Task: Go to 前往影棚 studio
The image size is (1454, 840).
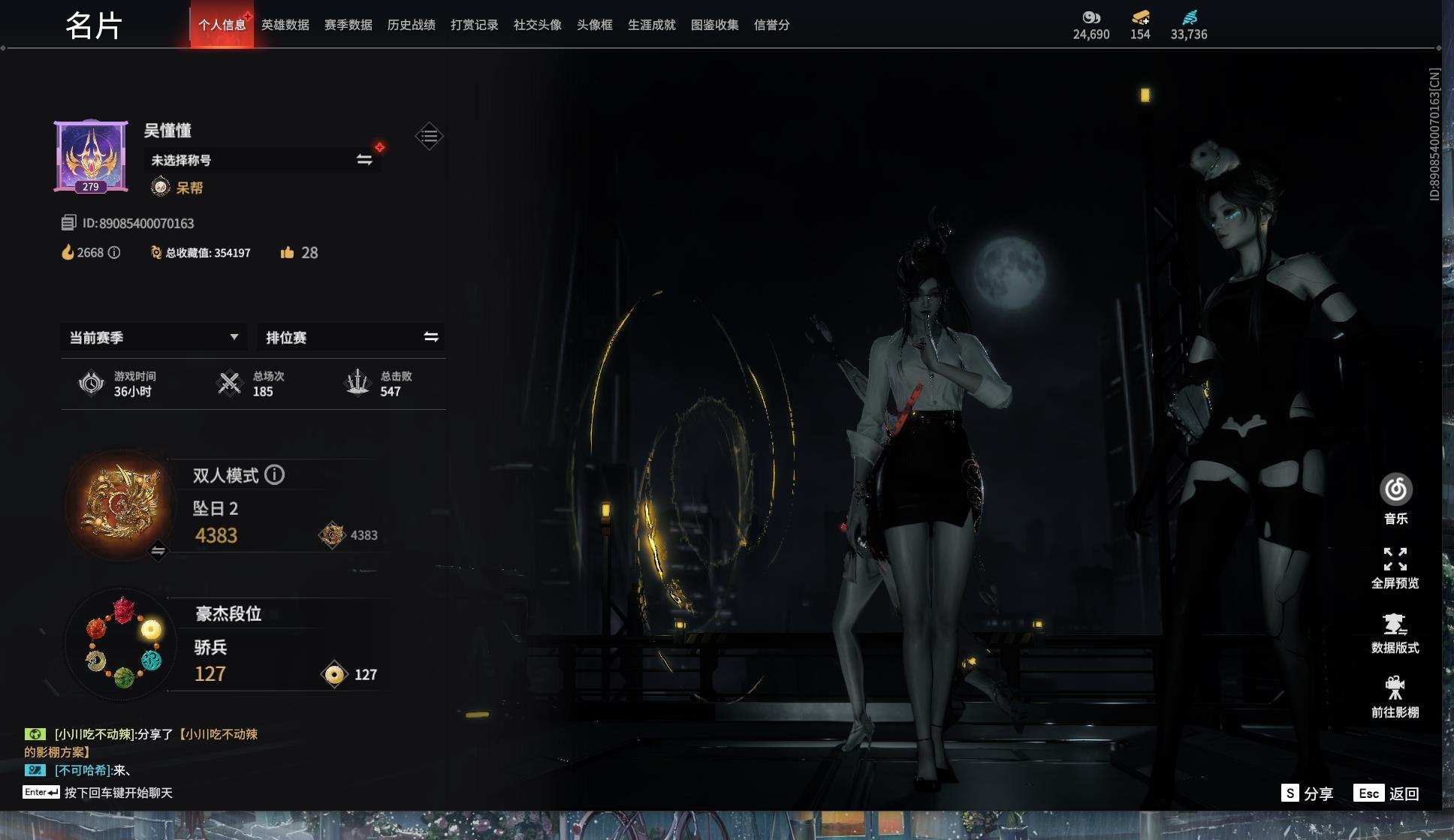Action: tap(1395, 698)
